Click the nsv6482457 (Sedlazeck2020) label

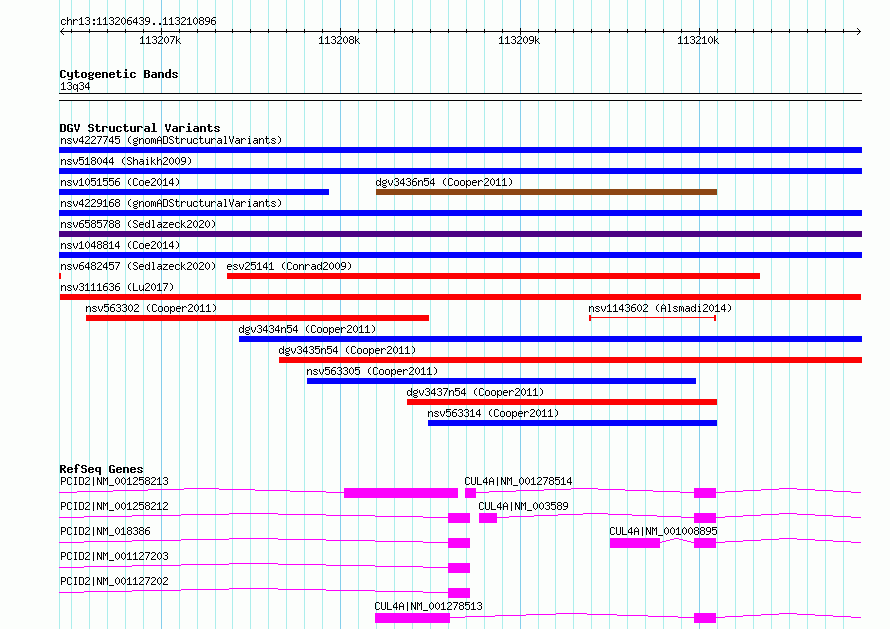click(x=138, y=266)
